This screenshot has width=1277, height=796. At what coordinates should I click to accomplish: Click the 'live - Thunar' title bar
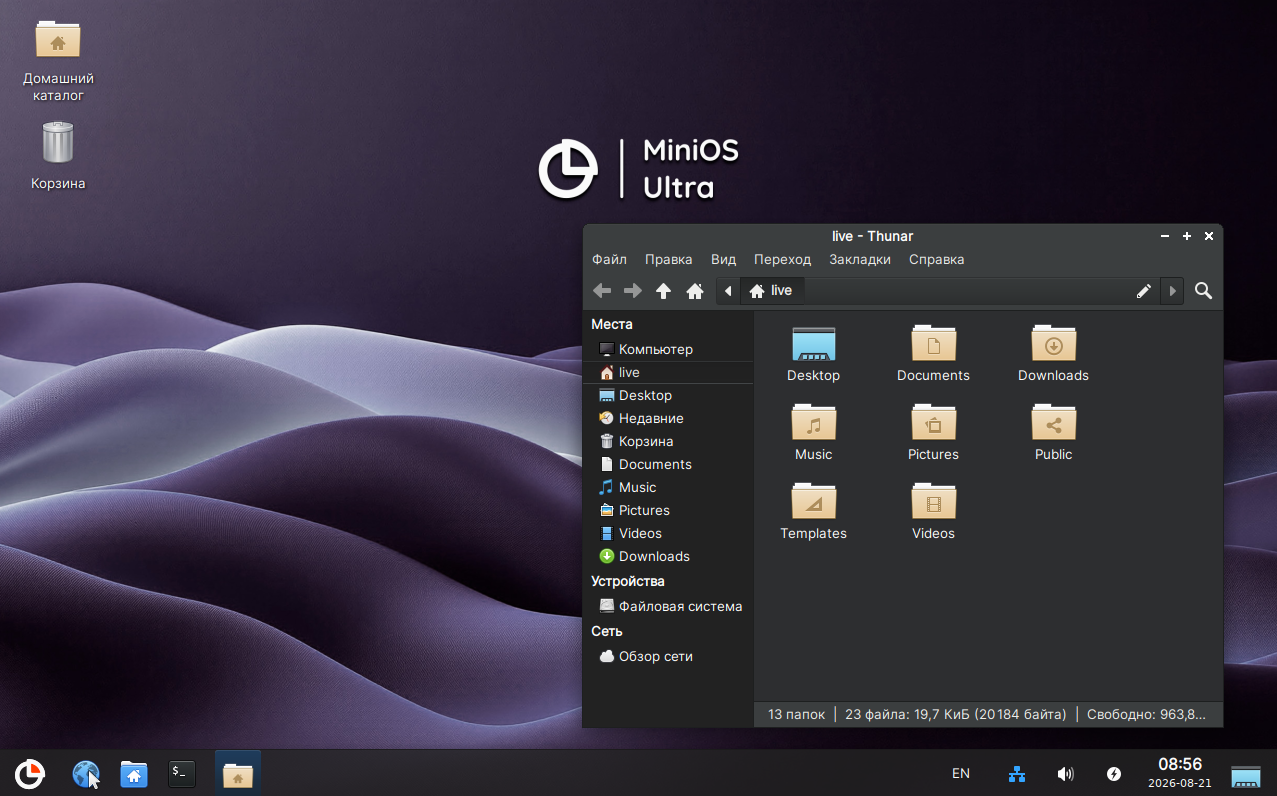[x=872, y=236]
